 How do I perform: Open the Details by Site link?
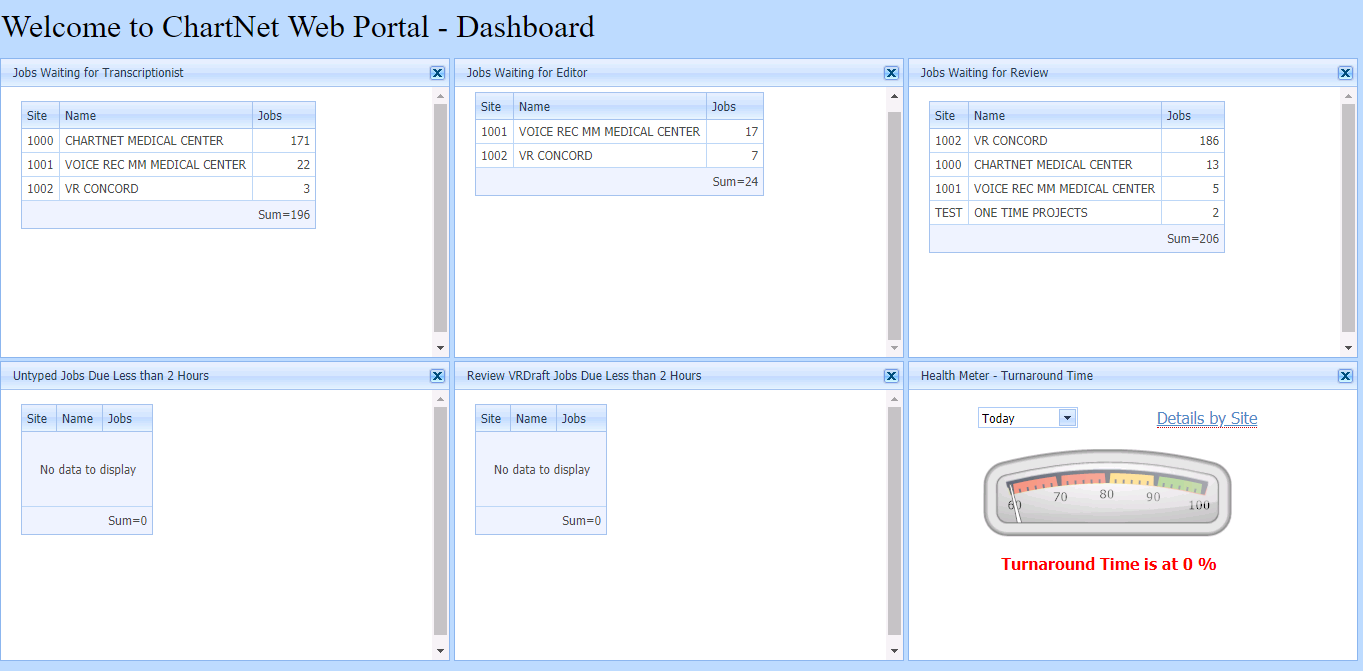(x=1207, y=418)
